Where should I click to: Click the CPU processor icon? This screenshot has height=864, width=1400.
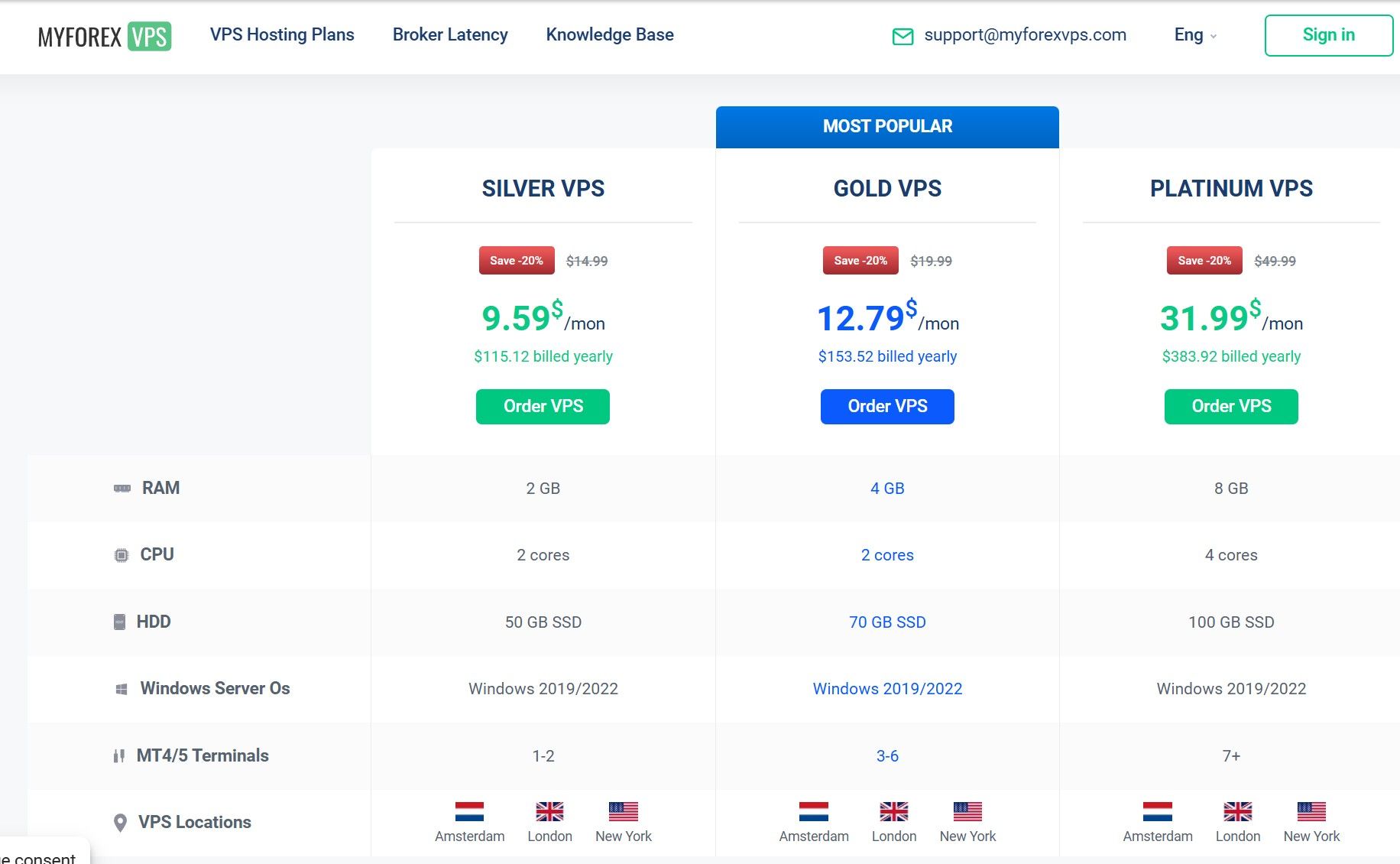(x=122, y=555)
